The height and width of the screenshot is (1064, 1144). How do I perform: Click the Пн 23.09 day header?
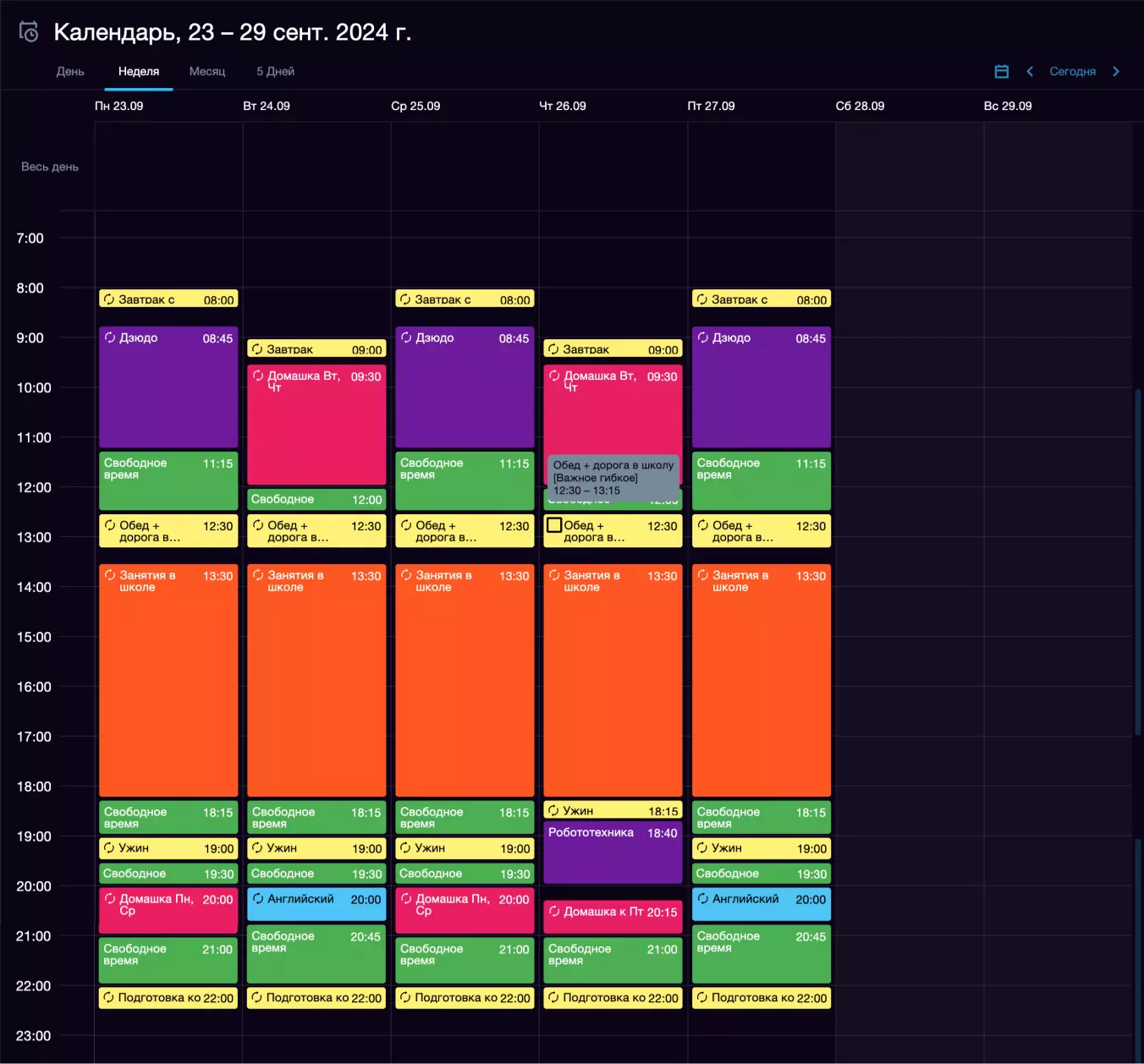119,106
